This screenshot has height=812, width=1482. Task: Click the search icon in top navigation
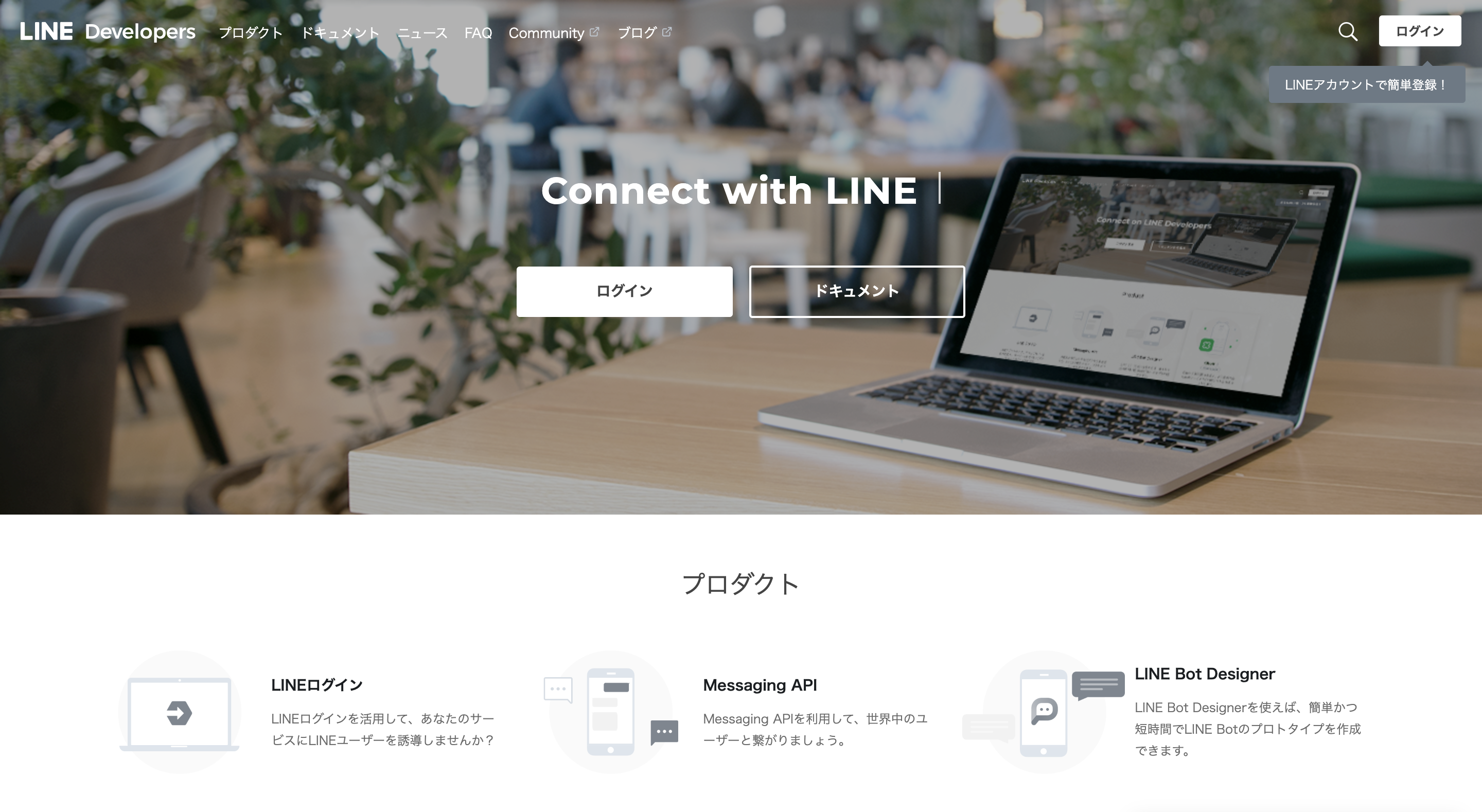(x=1350, y=31)
